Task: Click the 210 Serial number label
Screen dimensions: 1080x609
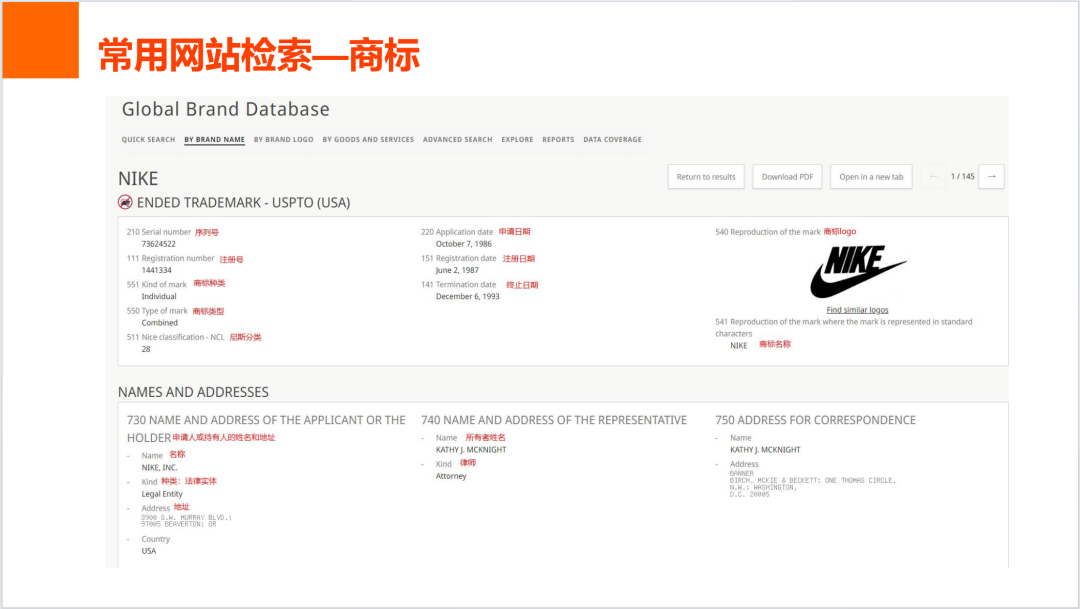Action: 158,232
